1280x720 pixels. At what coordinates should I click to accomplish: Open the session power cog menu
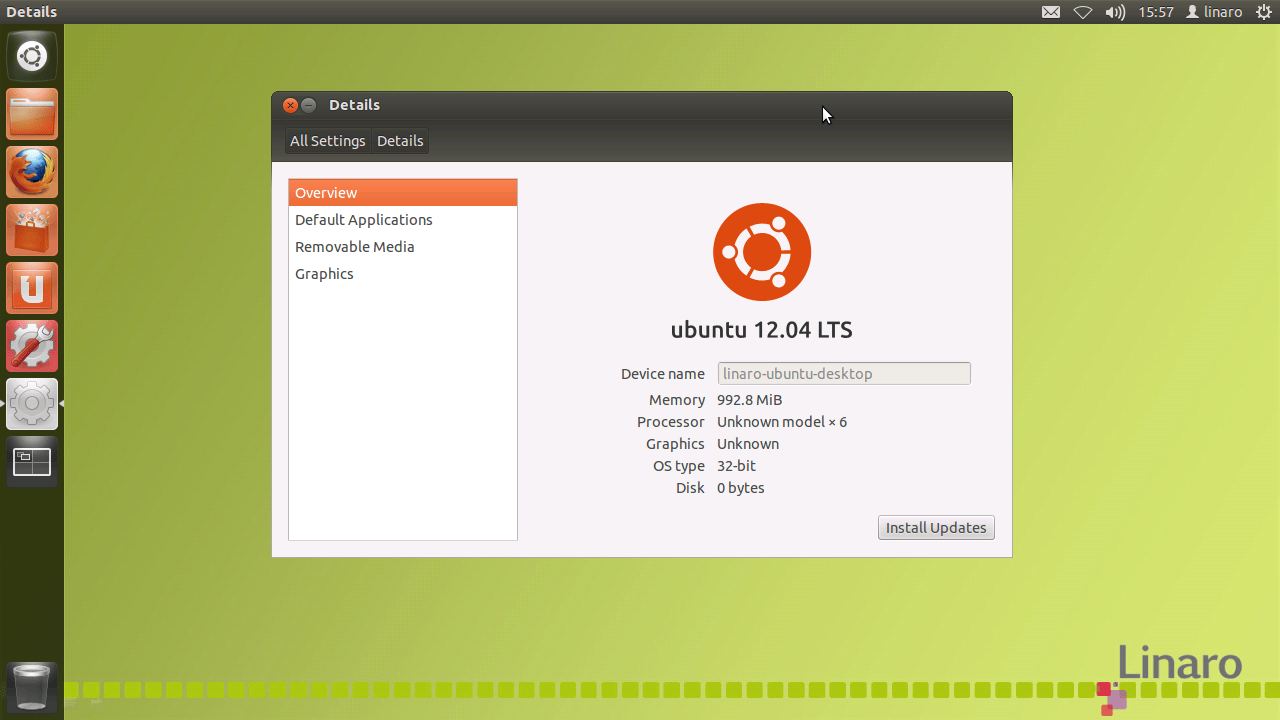coord(1264,12)
